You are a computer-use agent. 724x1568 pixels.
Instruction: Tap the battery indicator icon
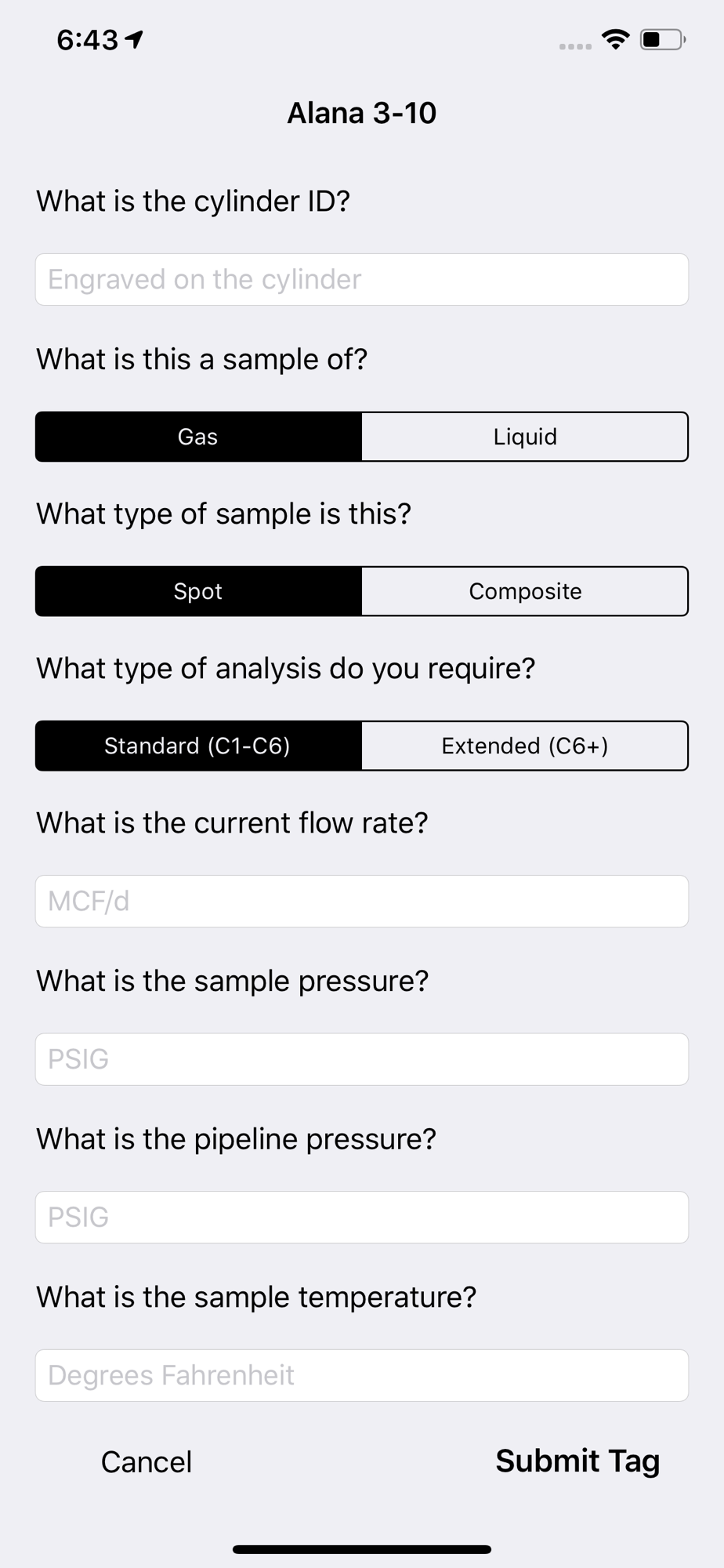(x=663, y=39)
